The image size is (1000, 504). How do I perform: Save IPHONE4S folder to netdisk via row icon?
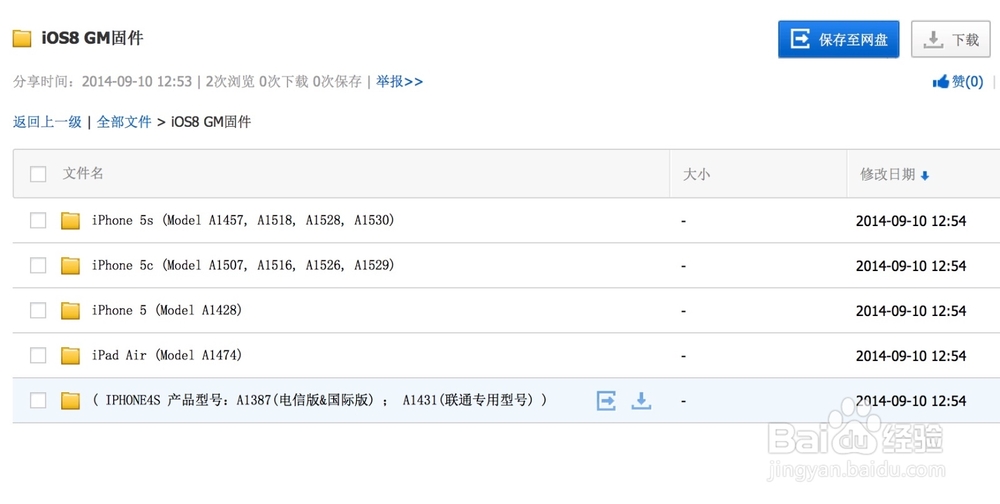point(606,401)
